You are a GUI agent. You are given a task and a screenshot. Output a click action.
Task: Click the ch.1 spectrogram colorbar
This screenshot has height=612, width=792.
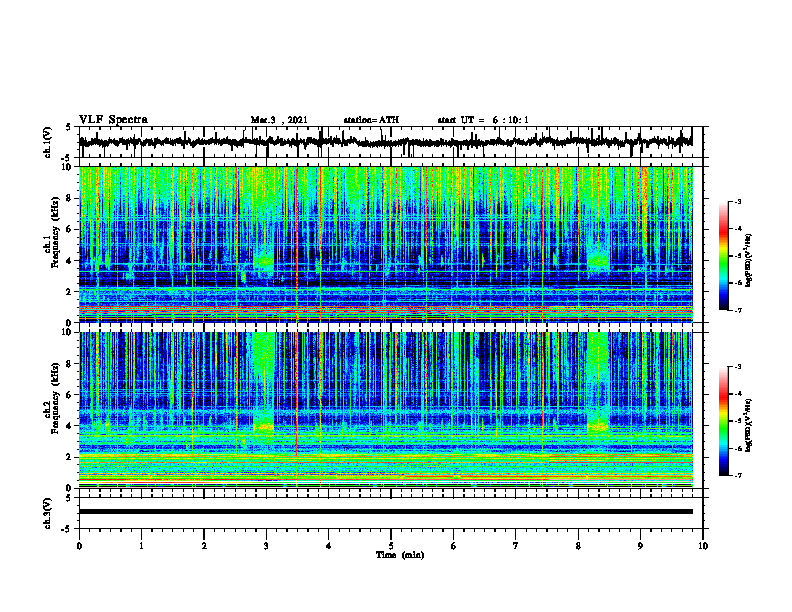pyautogui.click(x=723, y=255)
